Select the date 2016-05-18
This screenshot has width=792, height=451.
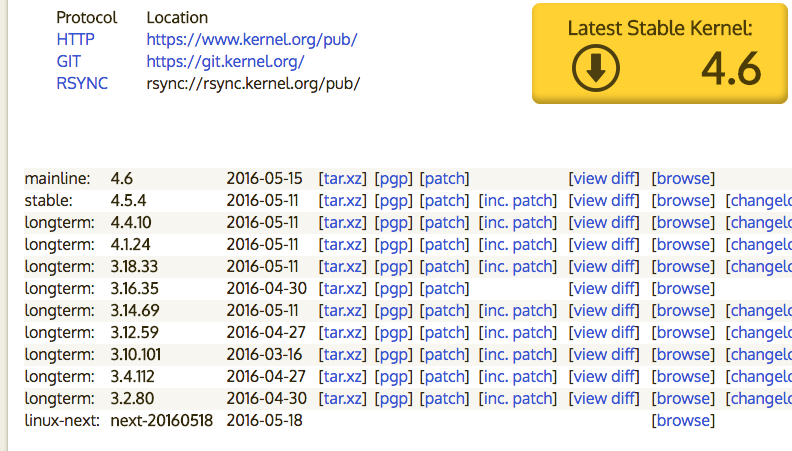(264, 420)
